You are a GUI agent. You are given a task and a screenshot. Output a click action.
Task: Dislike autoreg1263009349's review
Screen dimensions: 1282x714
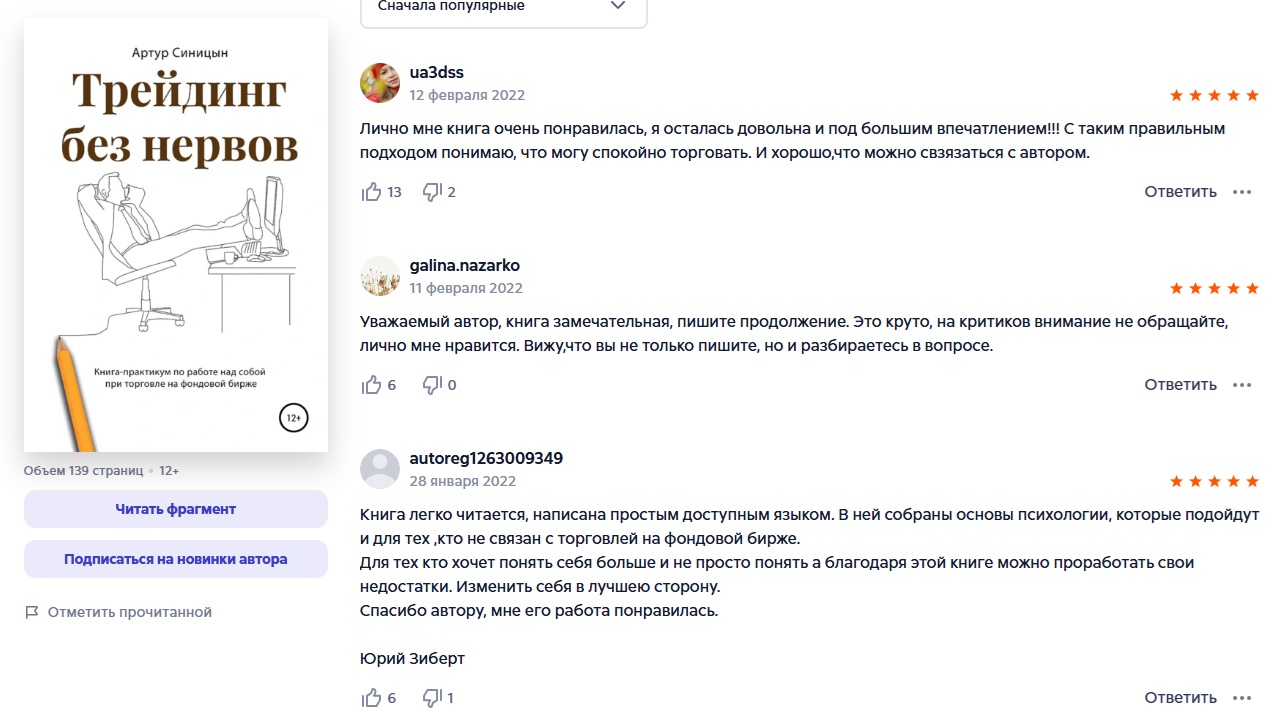[x=432, y=698]
